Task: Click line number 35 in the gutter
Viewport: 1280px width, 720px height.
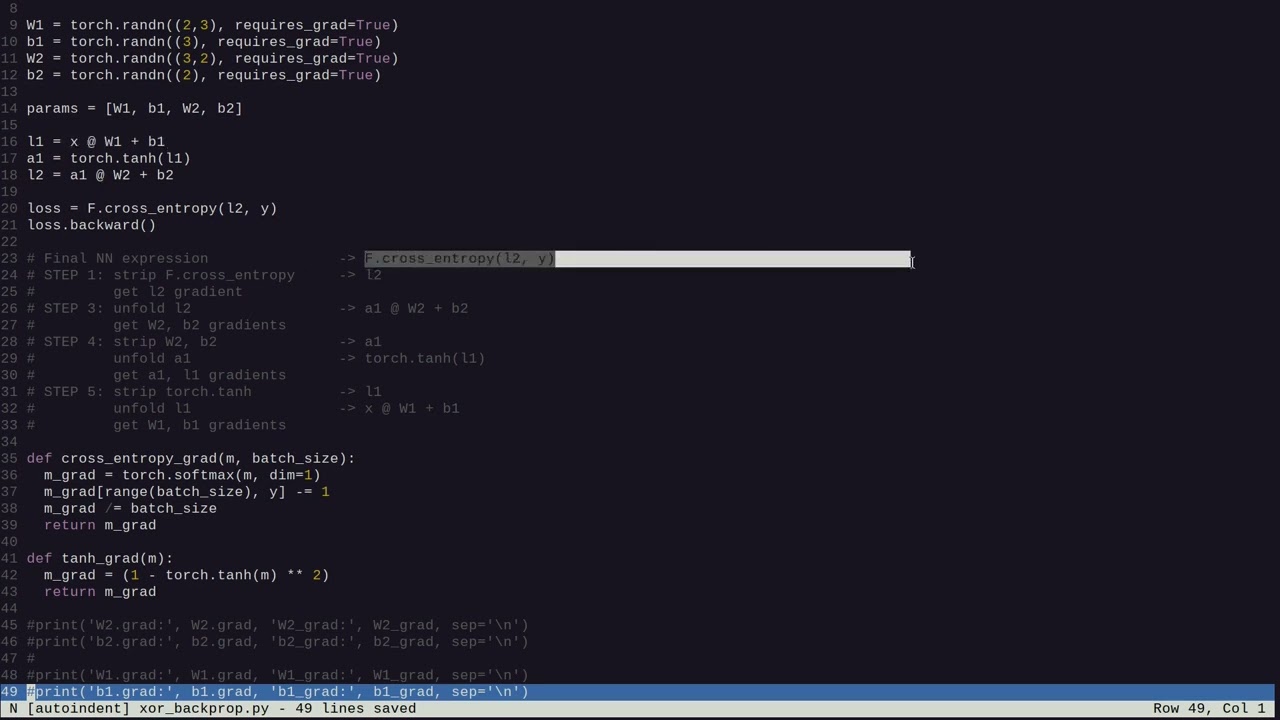Action: point(9,458)
